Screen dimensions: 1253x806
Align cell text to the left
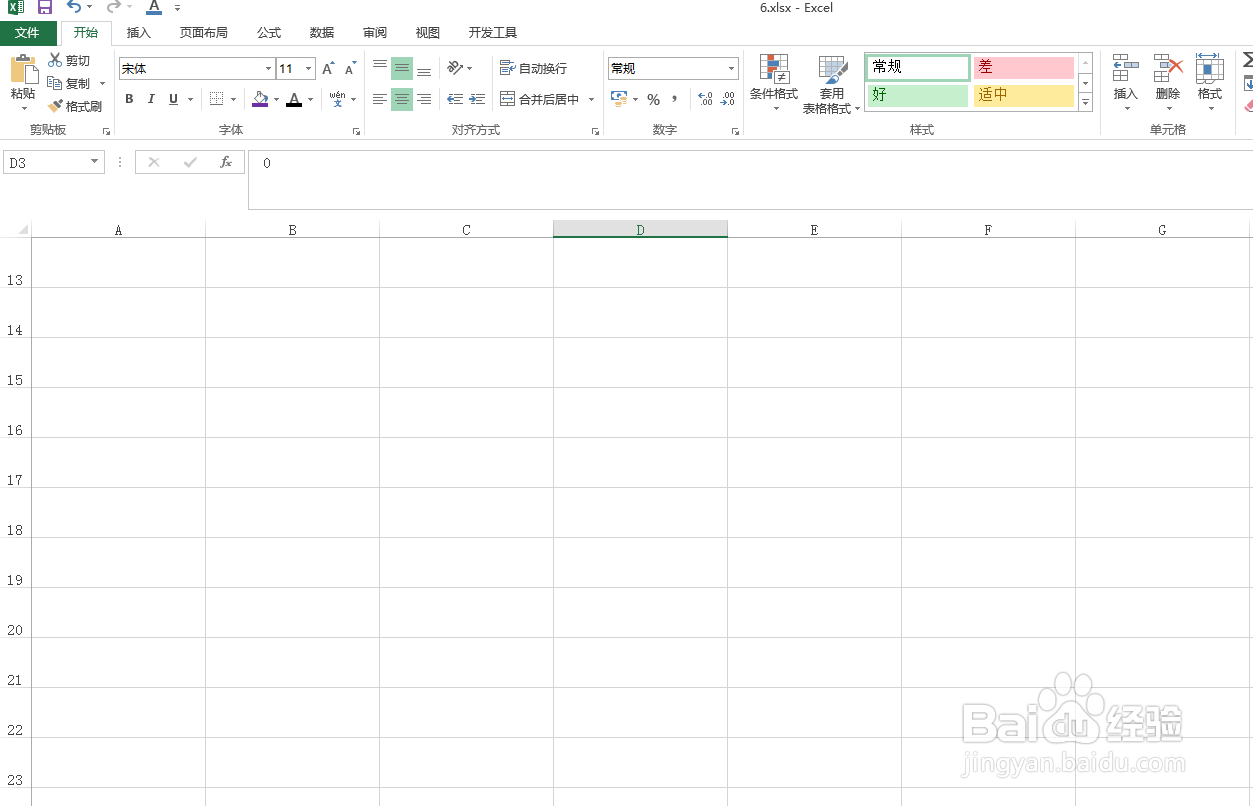pyautogui.click(x=380, y=99)
